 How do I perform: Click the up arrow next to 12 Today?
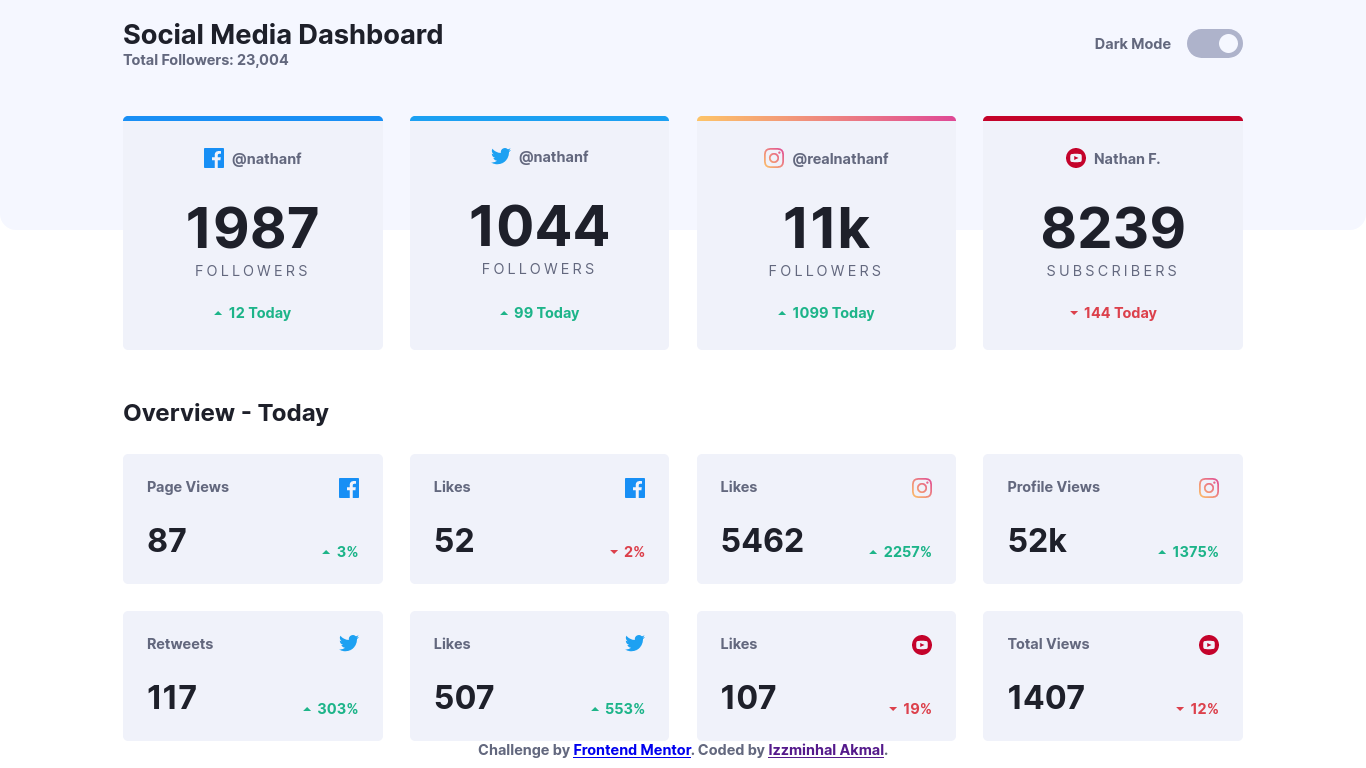(x=218, y=313)
